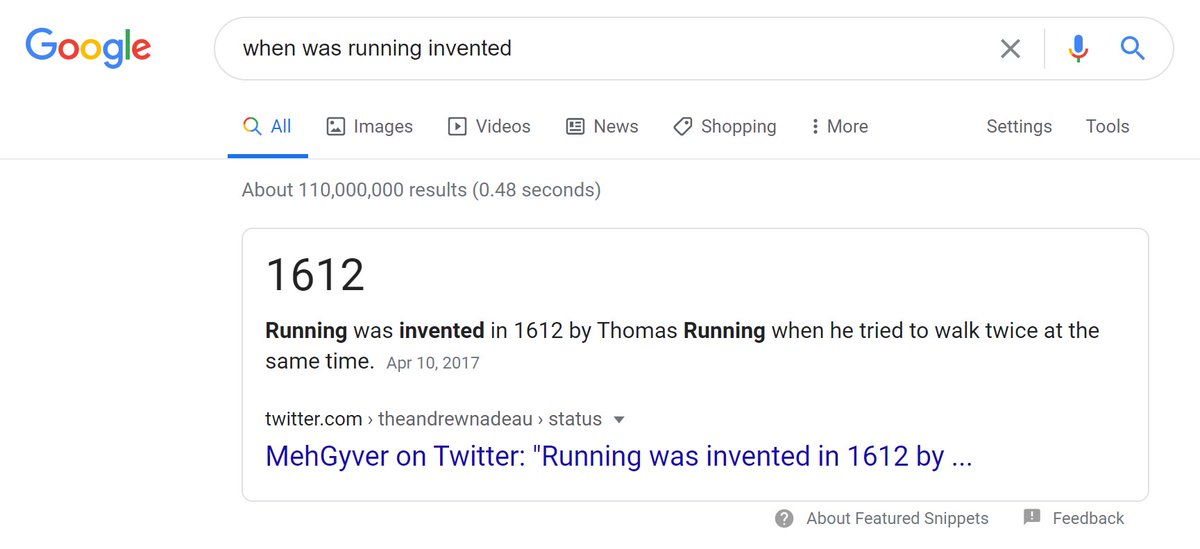Click the blue magnifying glass search icon
Screen dimensions: 1200x549
pyautogui.click(x=1132, y=48)
